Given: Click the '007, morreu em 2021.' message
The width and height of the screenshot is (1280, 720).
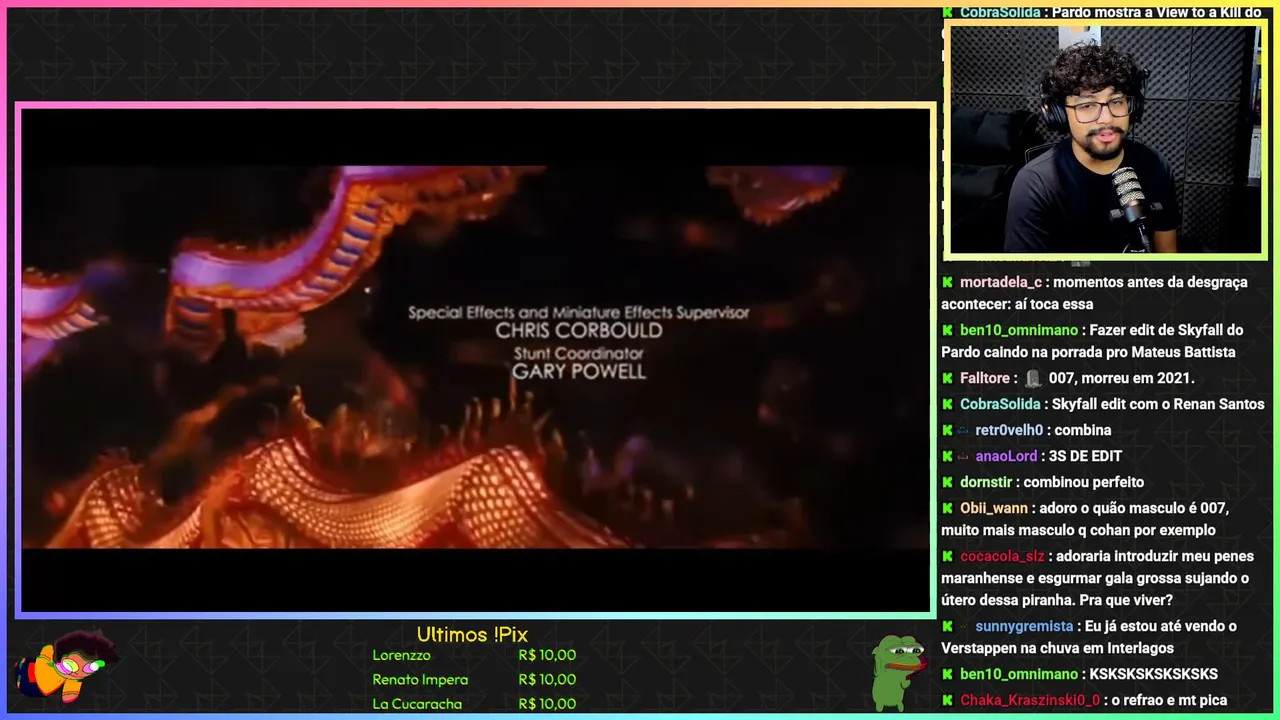Looking at the screenshot, I should pyautogui.click(x=1122, y=378).
